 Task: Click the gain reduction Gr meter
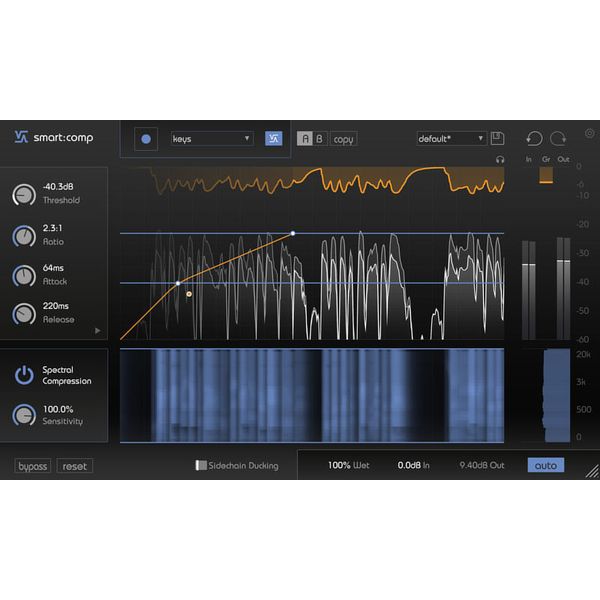546,175
